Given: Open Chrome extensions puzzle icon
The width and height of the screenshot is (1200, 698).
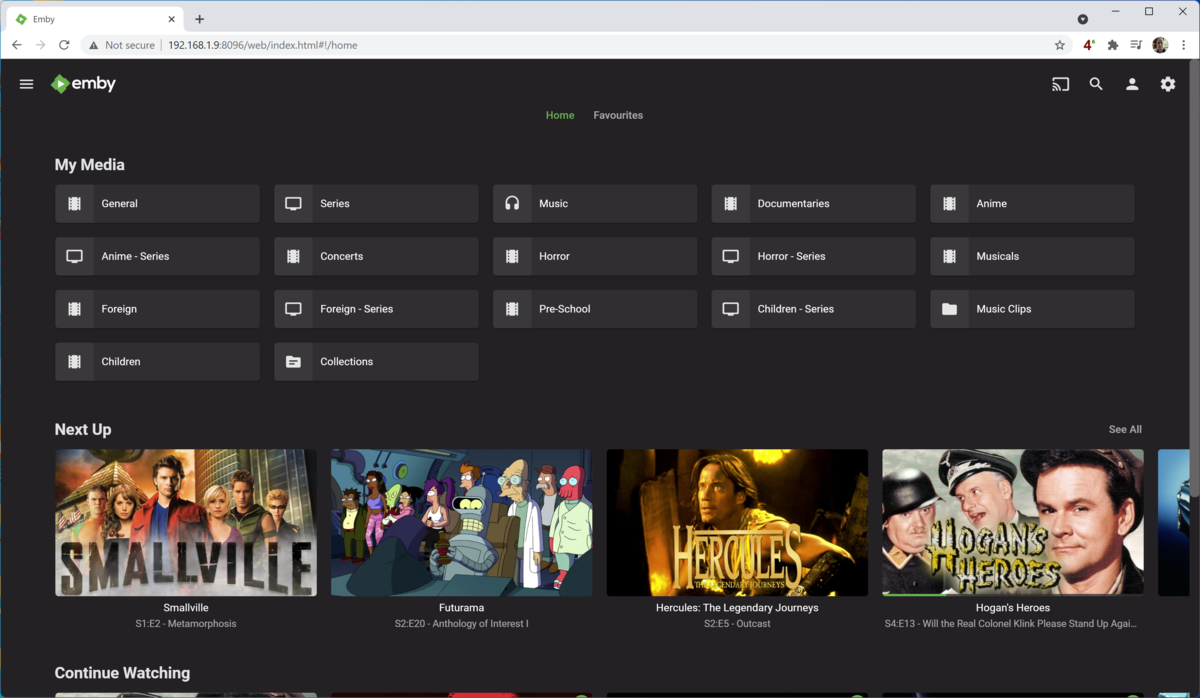Looking at the screenshot, I should tap(1112, 45).
